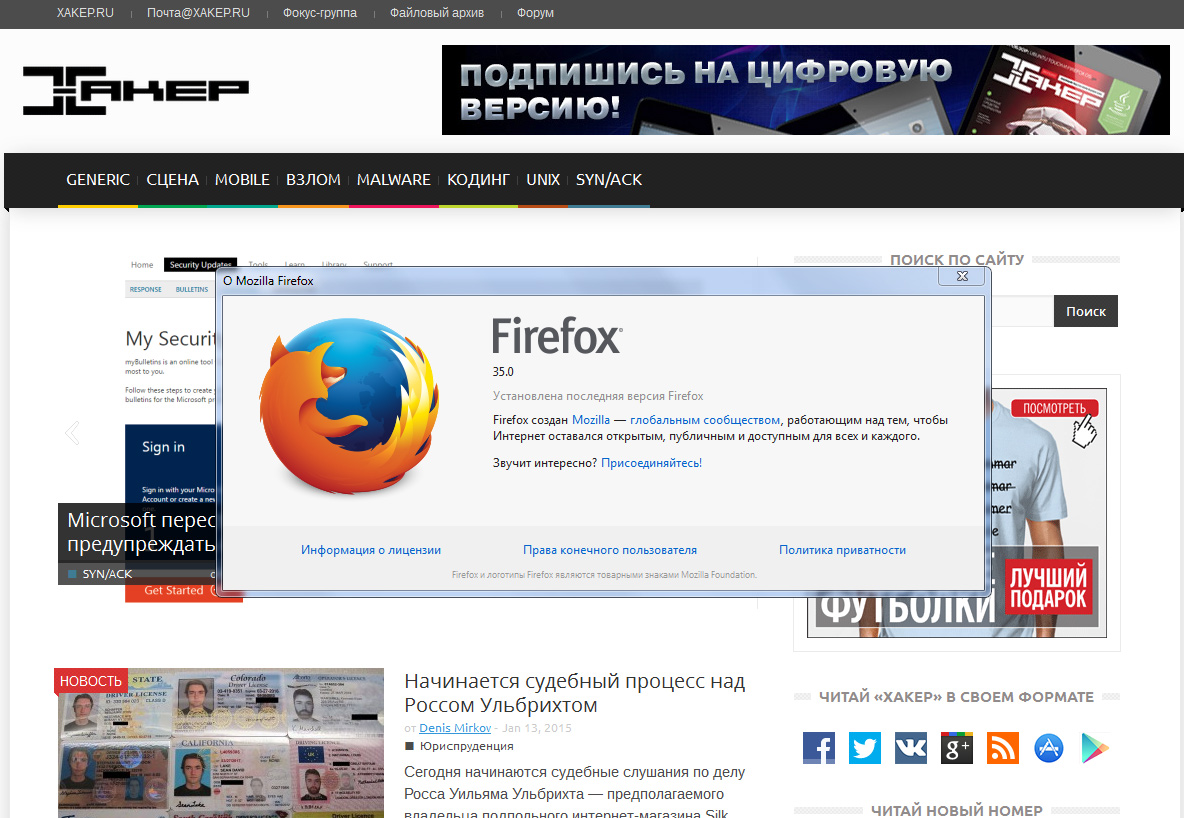This screenshot has width=1184, height=818.
Task: Click the Firefox version number 35.0
Action: [x=503, y=372]
